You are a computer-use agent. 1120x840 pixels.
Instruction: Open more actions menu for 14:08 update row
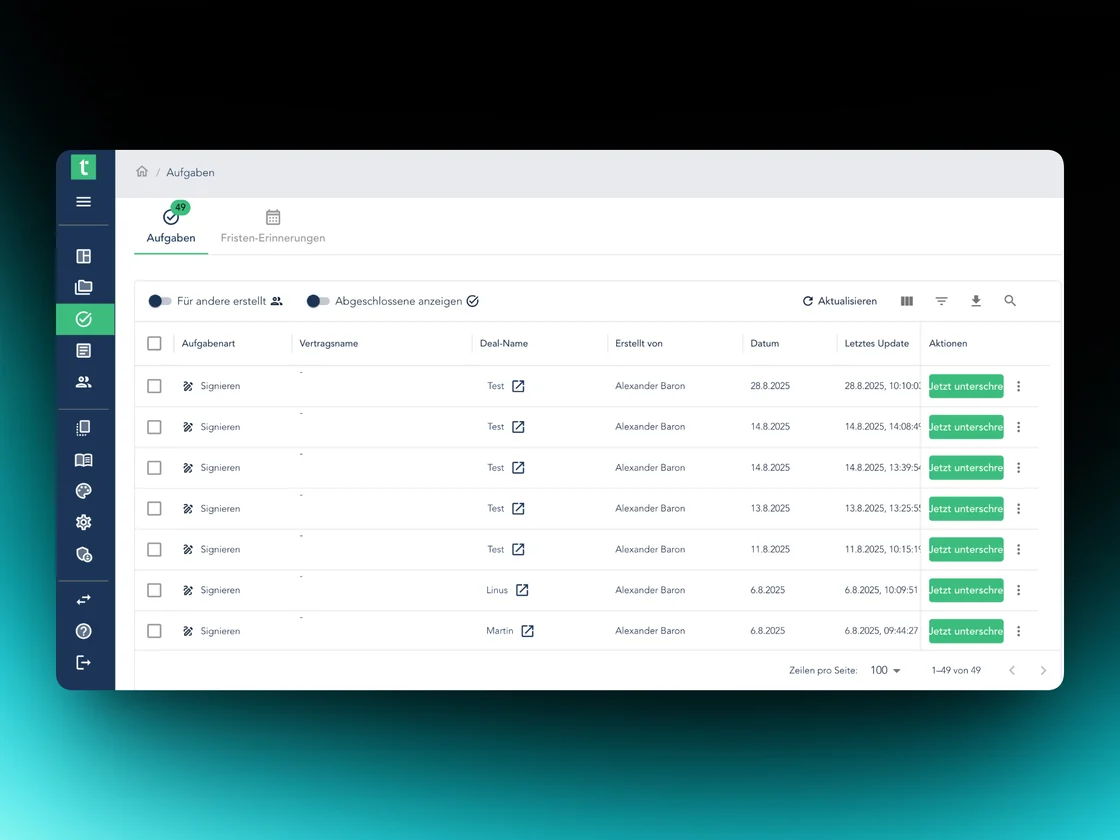tap(1019, 427)
